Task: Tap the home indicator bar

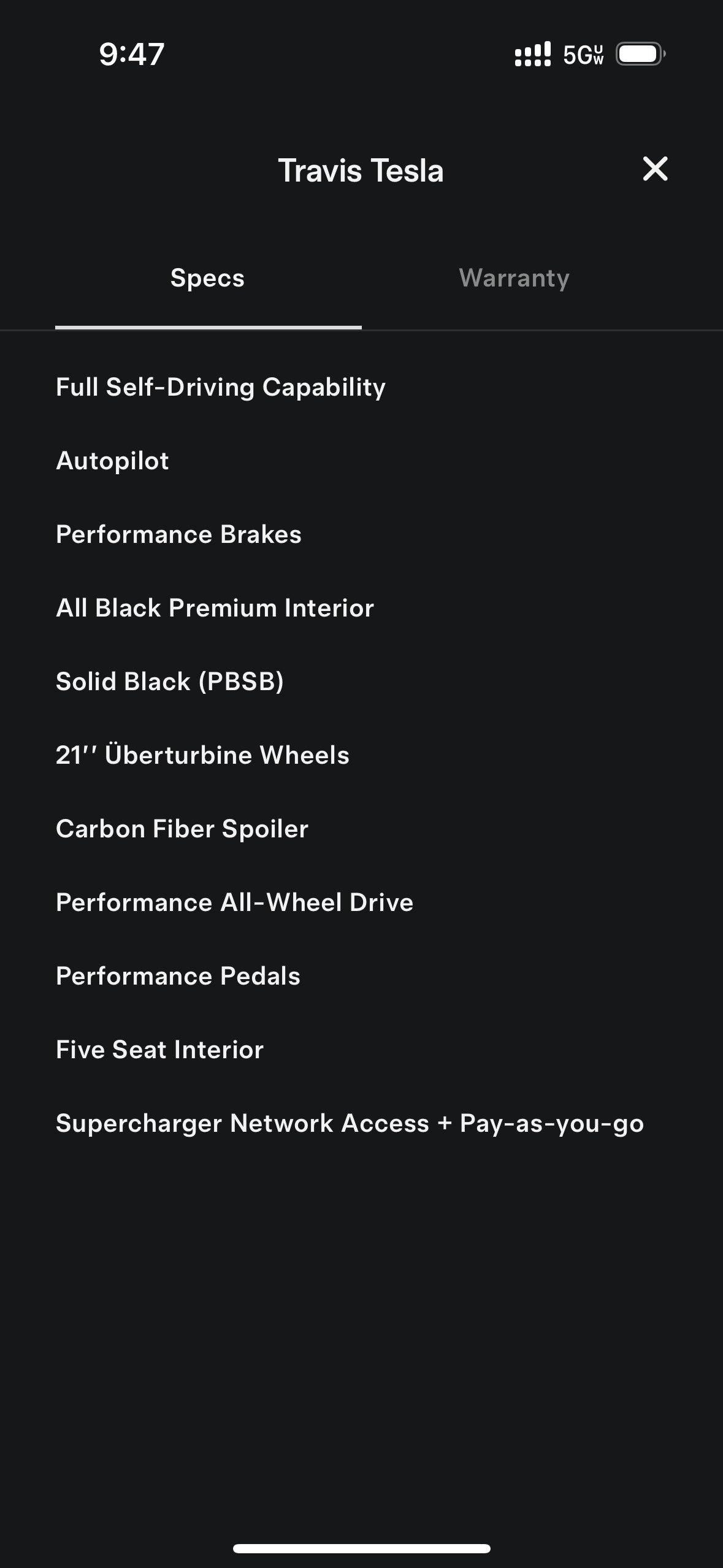Action: tap(361, 1548)
